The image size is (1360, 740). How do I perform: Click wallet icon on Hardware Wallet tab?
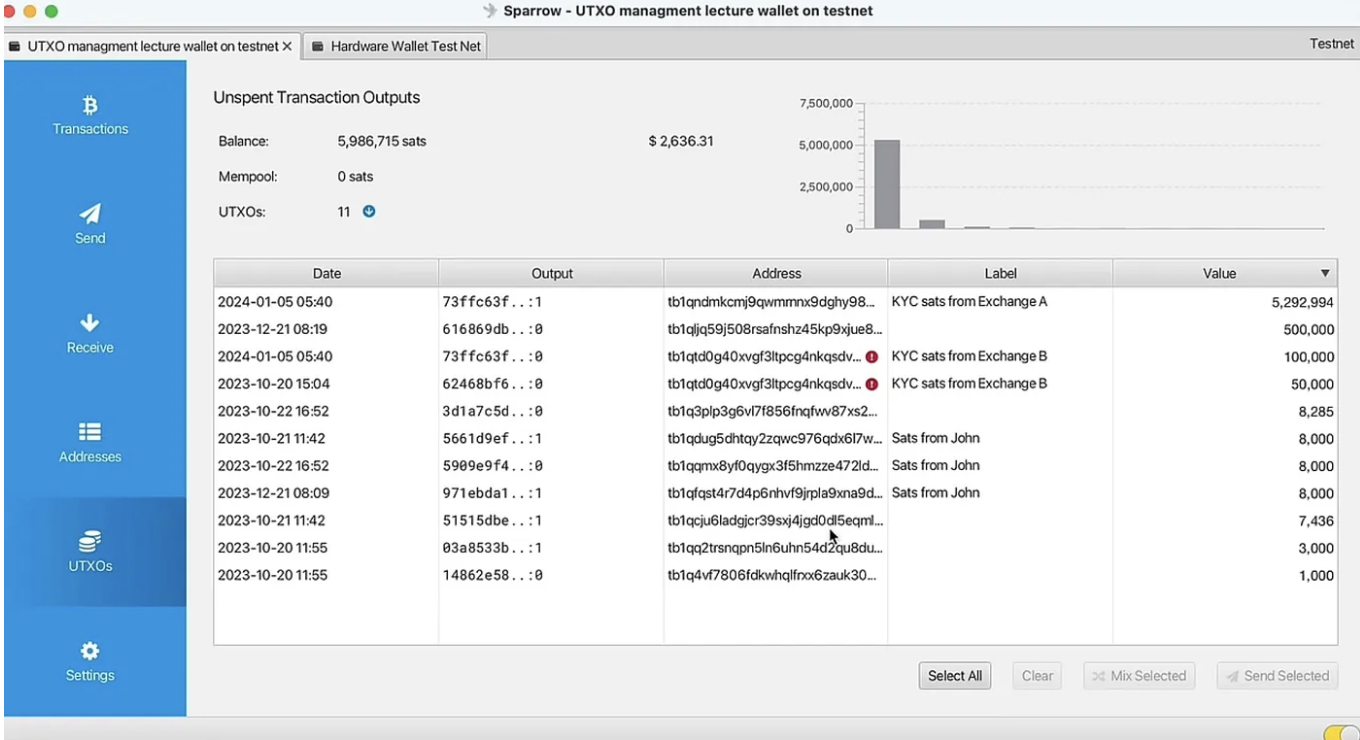[x=318, y=46]
